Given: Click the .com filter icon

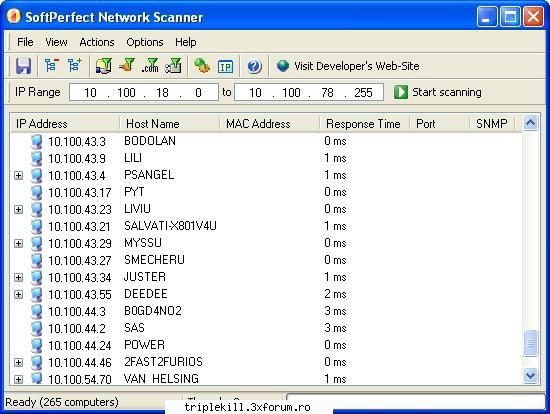Looking at the screenshot, I should click(150, 66).
